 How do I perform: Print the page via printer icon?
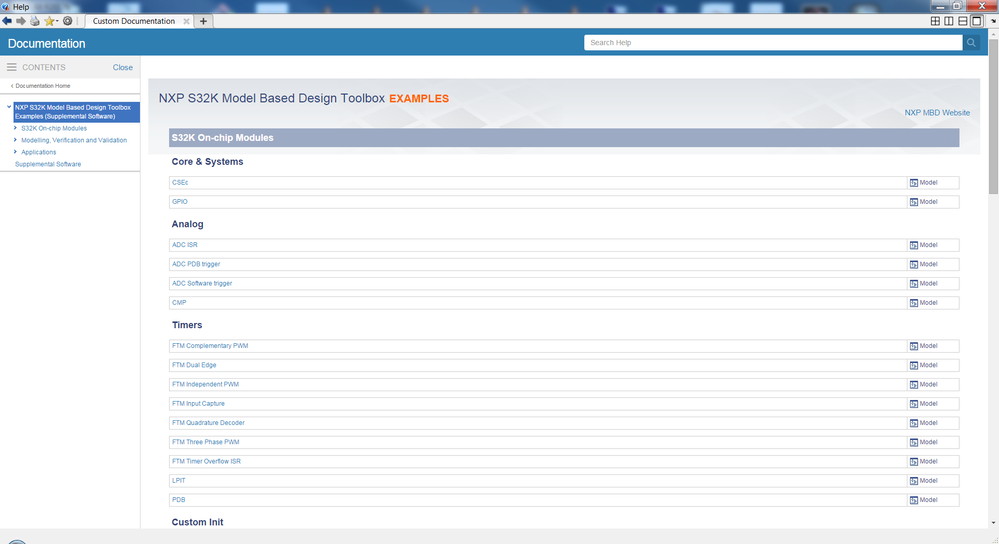pyautogui.click(x=35, y=21)
